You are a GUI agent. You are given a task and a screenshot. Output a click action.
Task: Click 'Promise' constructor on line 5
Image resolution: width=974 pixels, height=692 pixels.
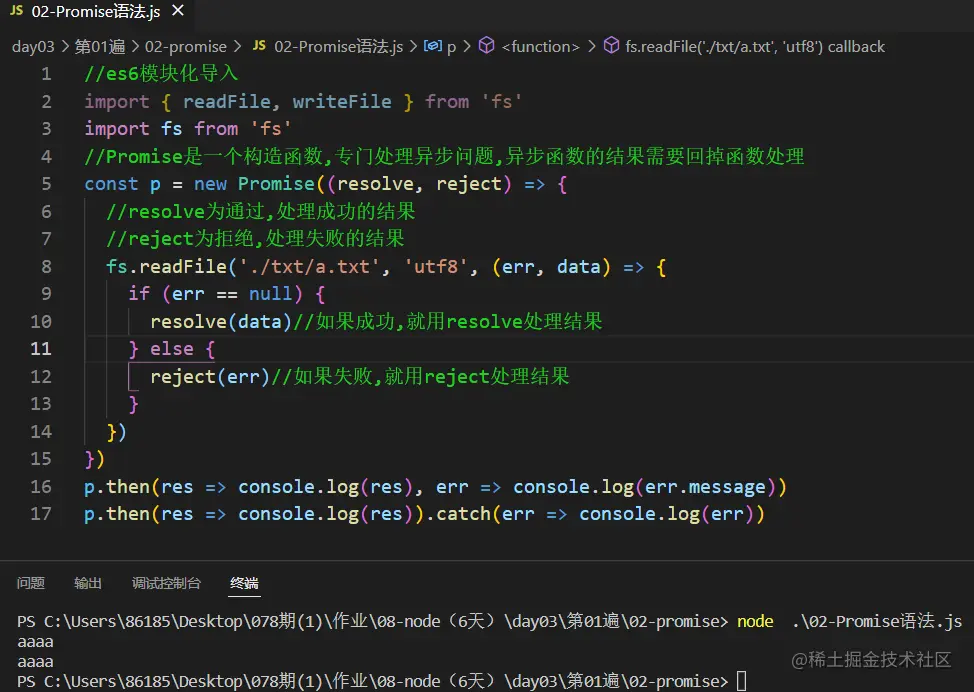tap(276, 184)
